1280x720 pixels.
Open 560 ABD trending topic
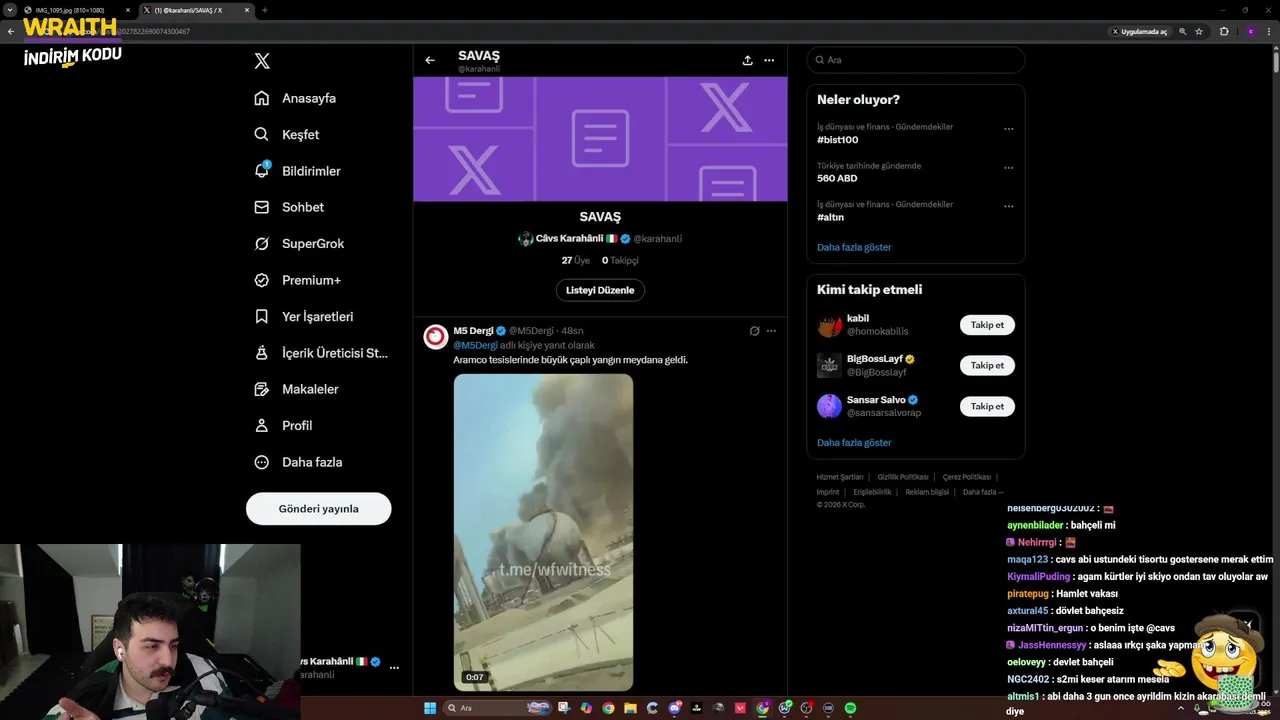point(837,178)
